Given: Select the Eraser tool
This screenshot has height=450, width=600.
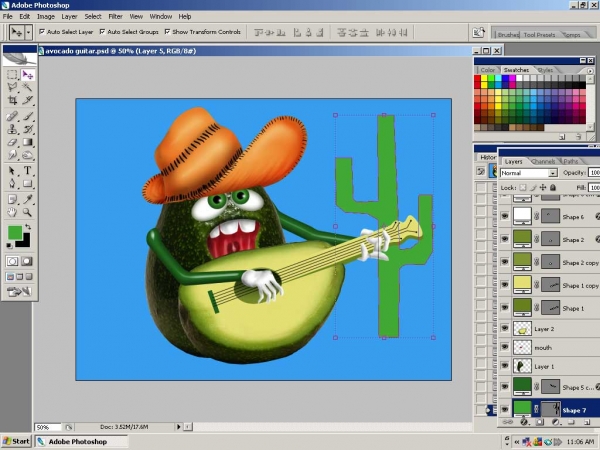Looking at the screenshot, I should [12, 142].
